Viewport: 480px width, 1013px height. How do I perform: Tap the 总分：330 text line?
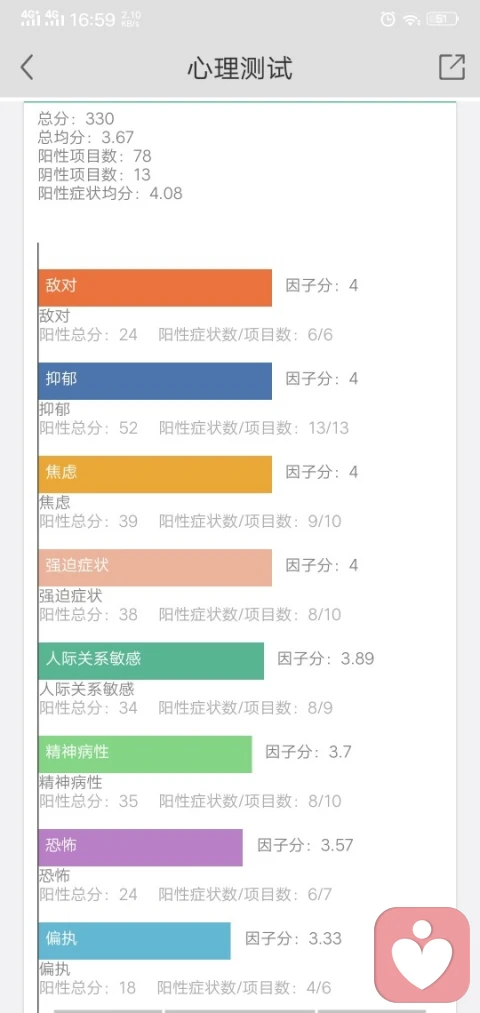[76, 119]
